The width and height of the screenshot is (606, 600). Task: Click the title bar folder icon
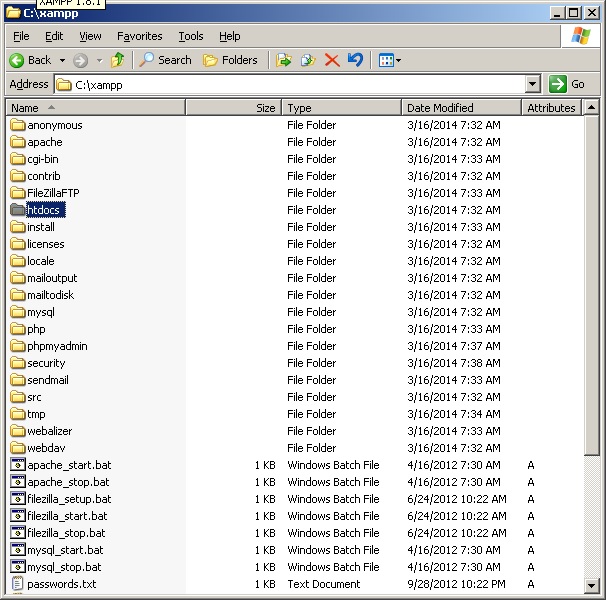[13, 12]
